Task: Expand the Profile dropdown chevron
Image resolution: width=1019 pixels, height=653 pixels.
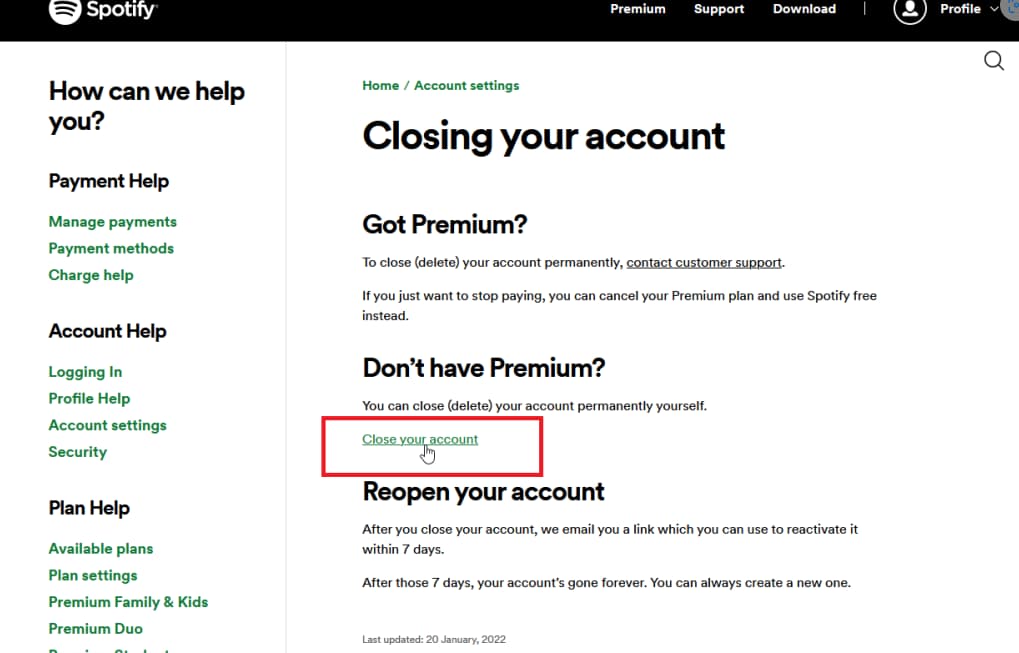Action: pos(994,9)
